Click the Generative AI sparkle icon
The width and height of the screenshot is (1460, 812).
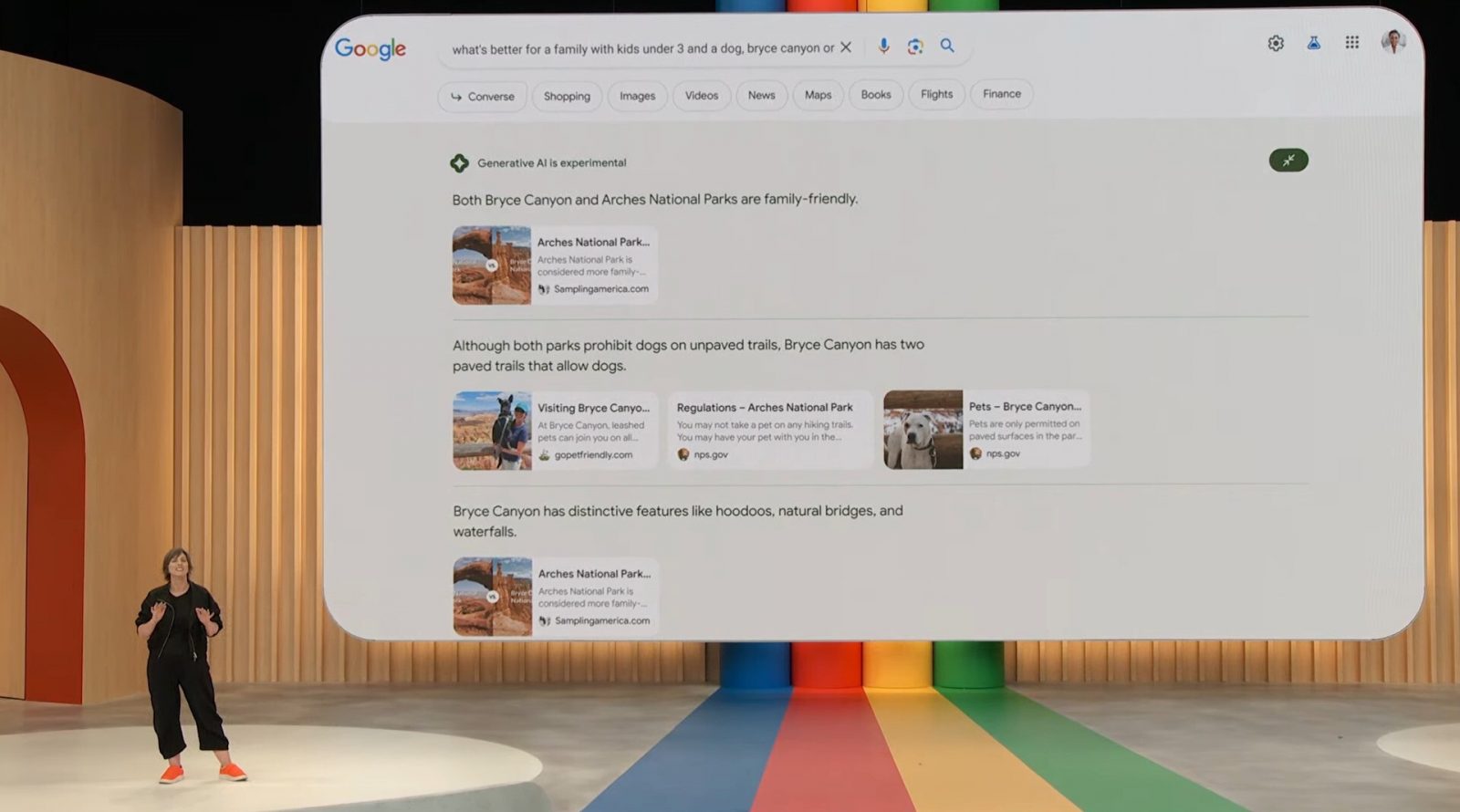tap(460, 163)
